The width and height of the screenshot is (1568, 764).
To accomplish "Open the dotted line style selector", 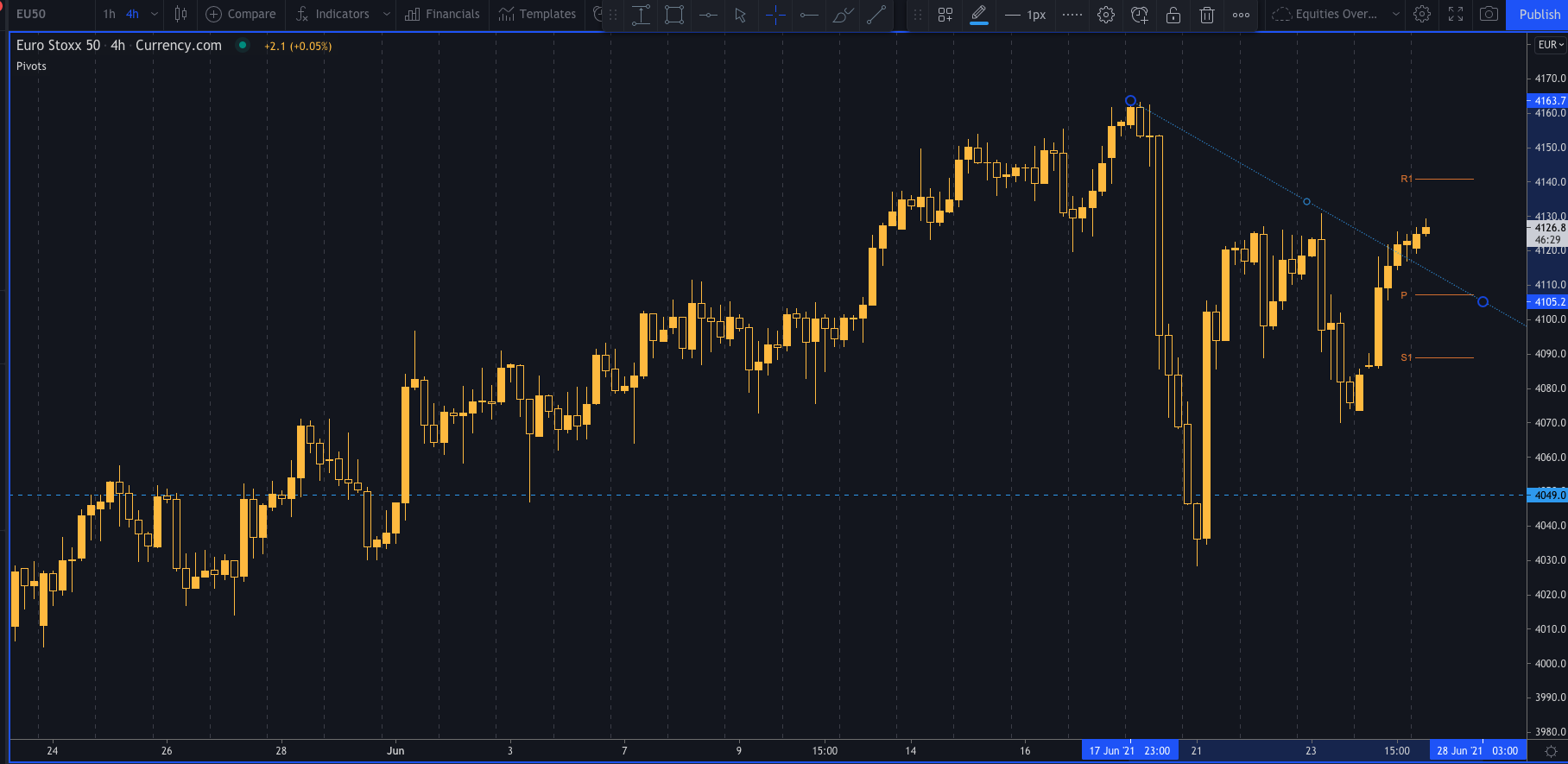I will [x=1072, y=15].
